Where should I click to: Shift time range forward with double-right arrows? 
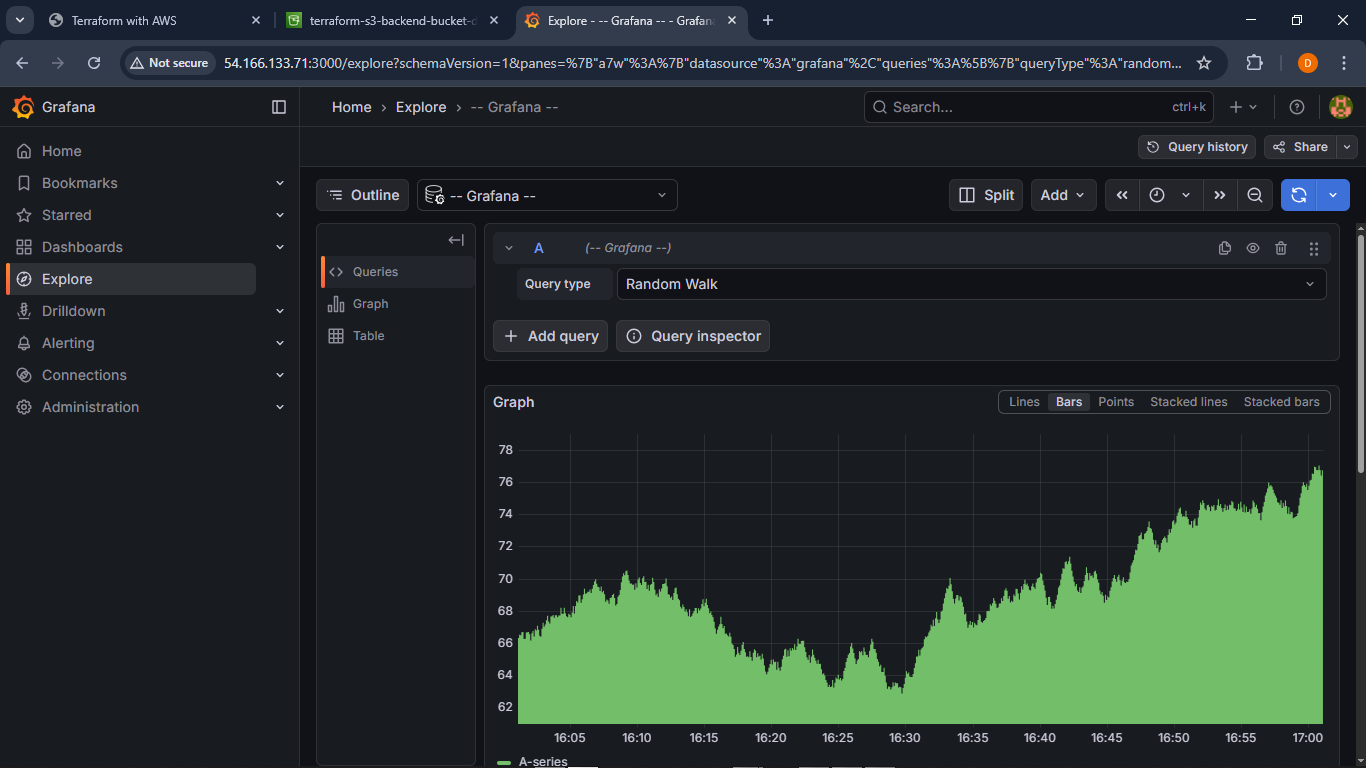tap(1219, 195)
